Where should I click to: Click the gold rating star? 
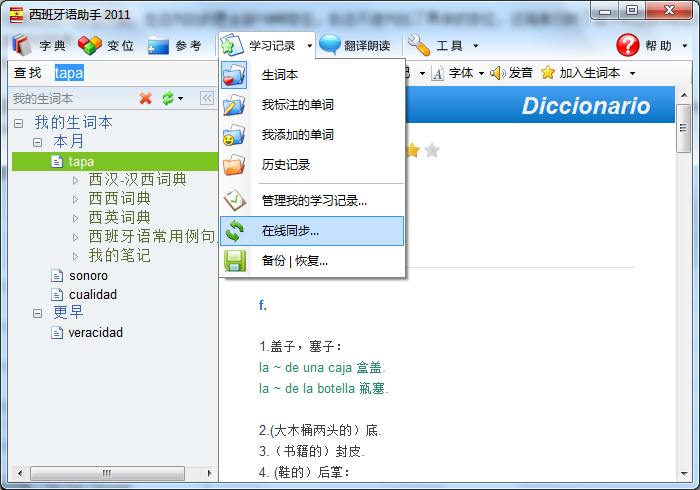(413, 150)
